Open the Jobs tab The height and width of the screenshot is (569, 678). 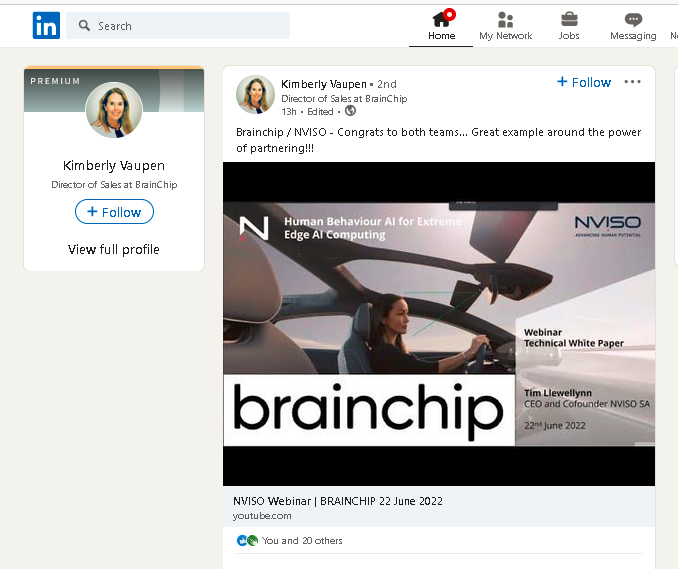(569, 26)
